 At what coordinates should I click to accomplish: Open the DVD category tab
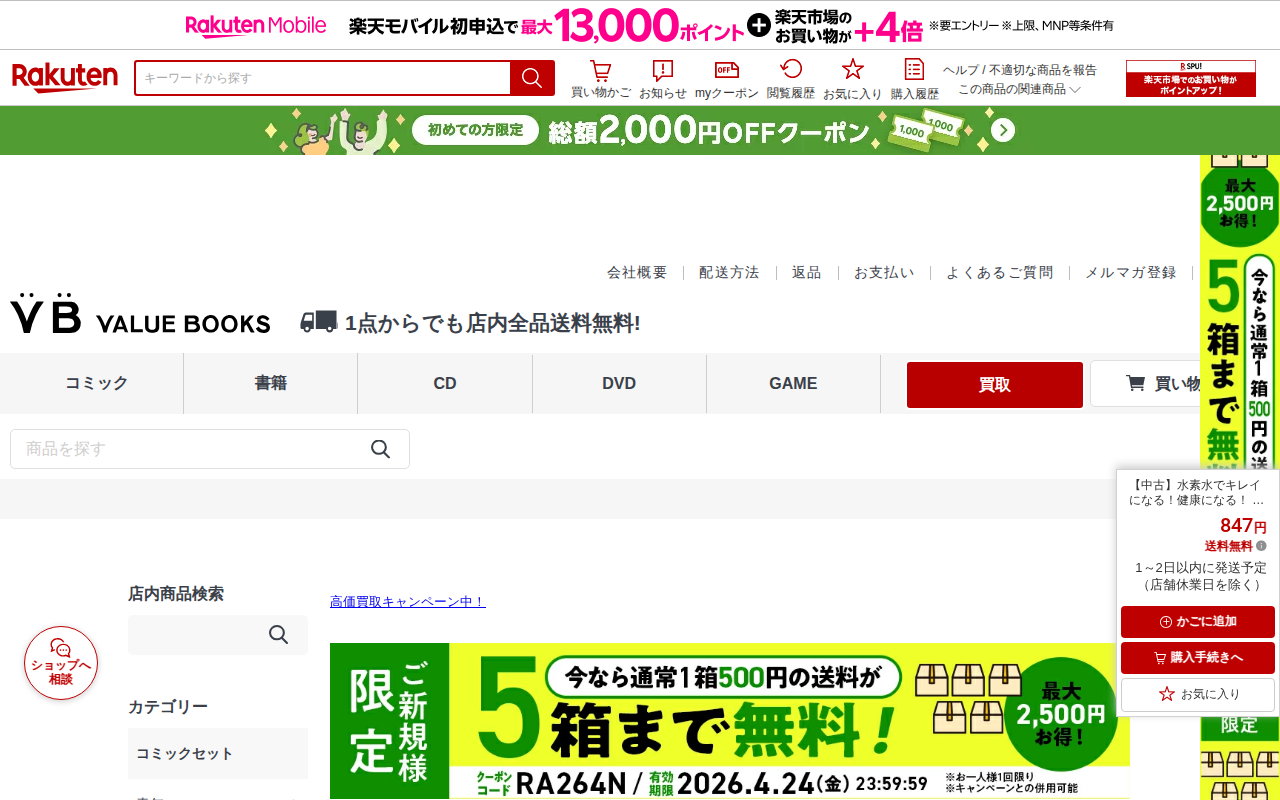point(619,383)
